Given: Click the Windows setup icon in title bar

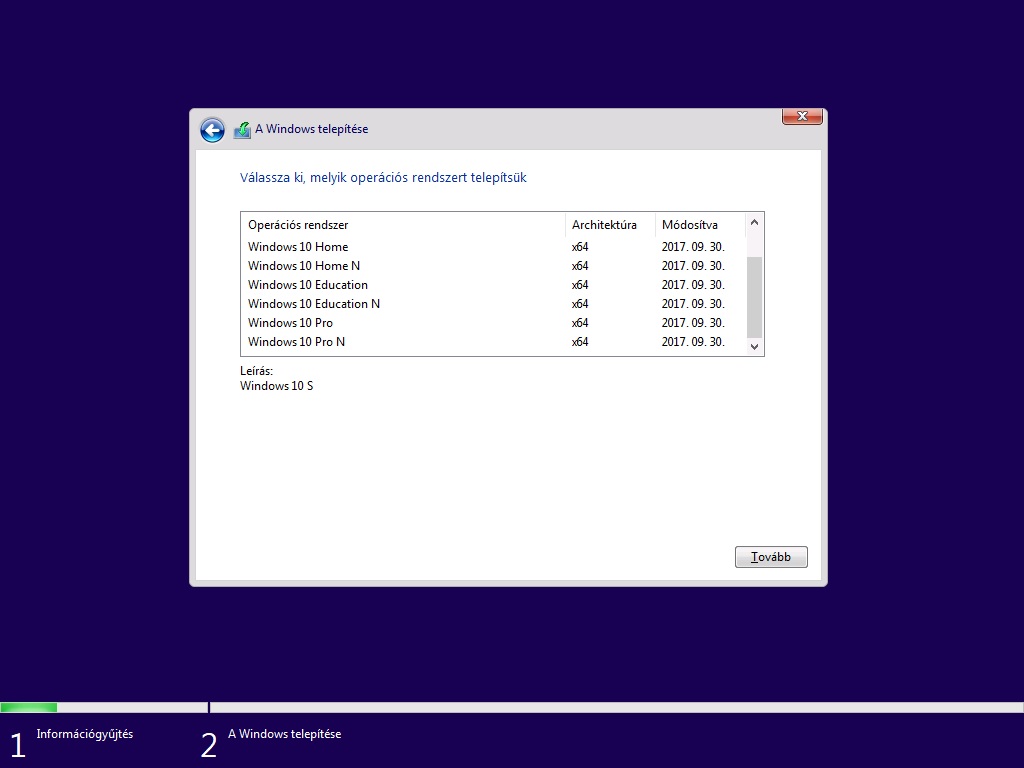Looking at the screenshot, I should point(242,130).
